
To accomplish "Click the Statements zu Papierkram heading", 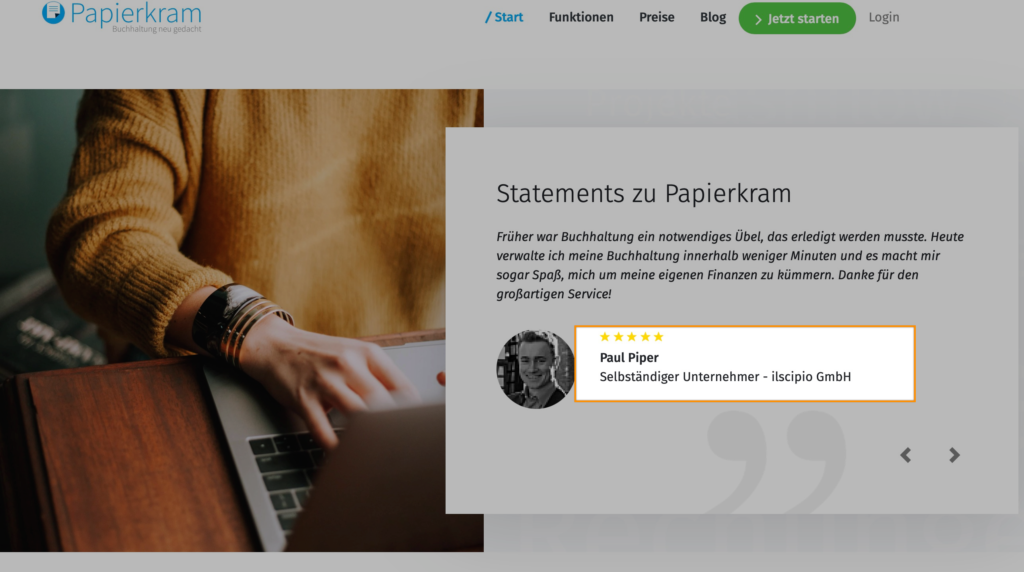I will click(643, 194).
